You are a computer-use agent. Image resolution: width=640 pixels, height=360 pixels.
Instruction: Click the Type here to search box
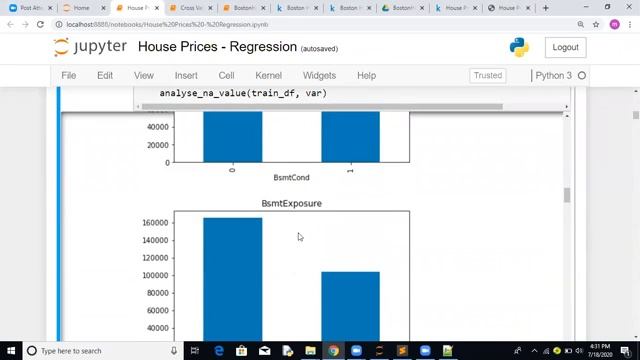point(102,351)
